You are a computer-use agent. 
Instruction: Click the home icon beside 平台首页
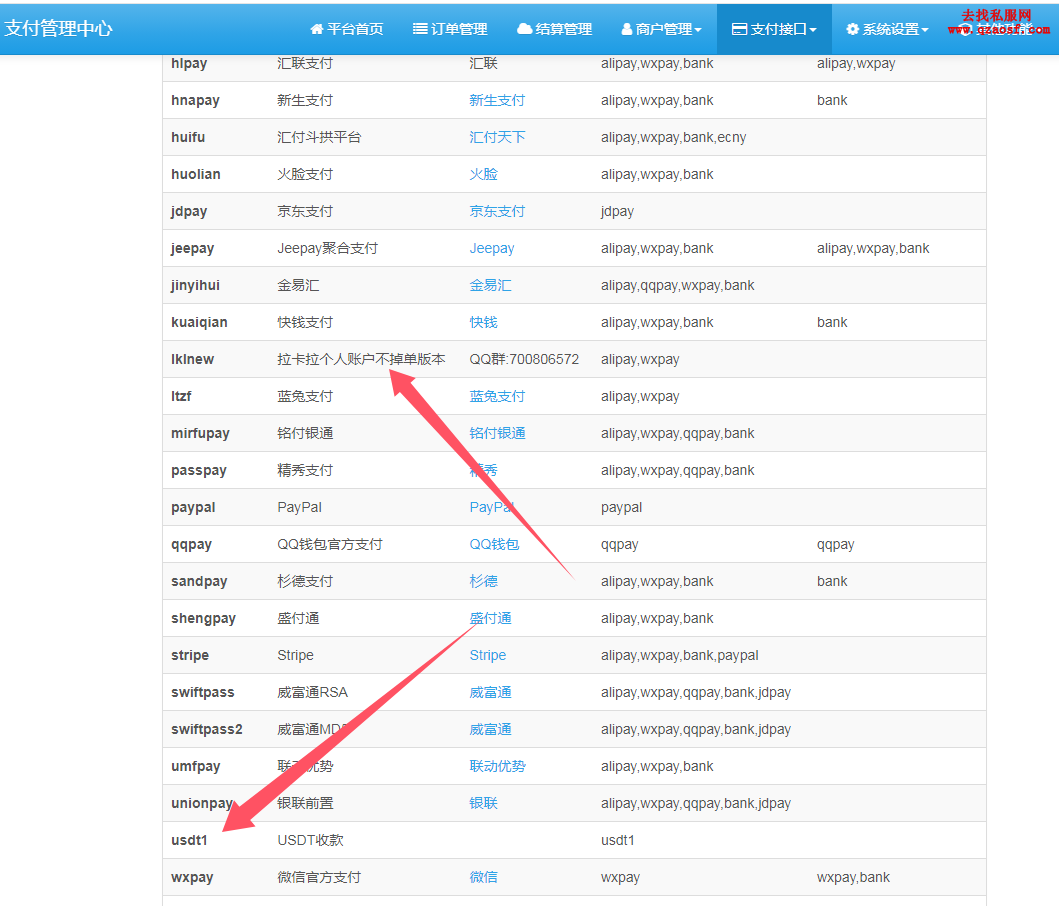pyautogui.click(x=317, y=29)
